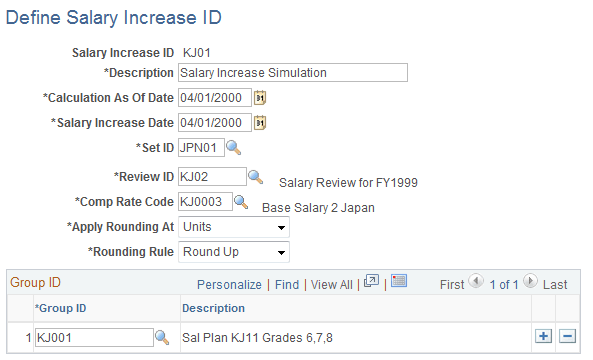Open lookup for Set ID field
The image size is (593, 360).
(x=233, y=147)
